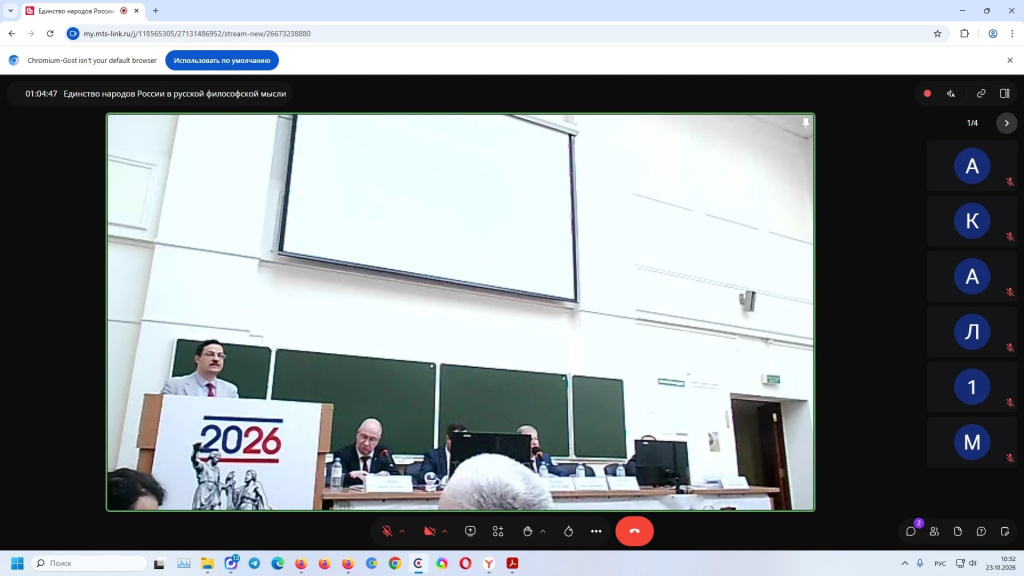Screen dimensions: 1024x576
Task: Change the video layout view
Action: coord(1005,93)
